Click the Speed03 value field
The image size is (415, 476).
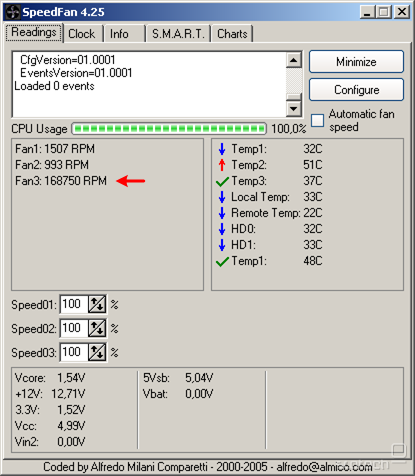coord(74,352)
